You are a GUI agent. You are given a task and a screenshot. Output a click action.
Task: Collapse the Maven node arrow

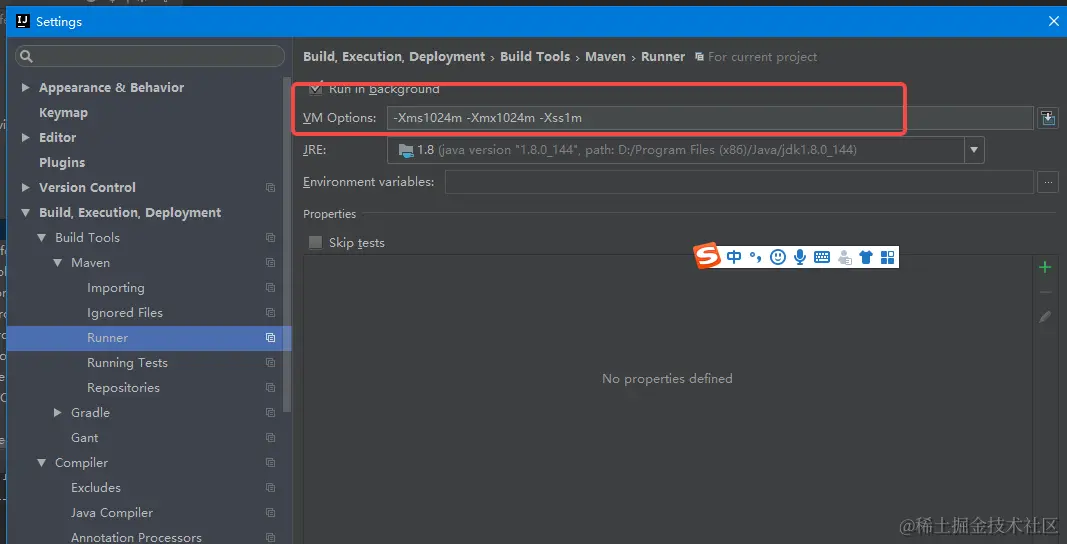click(58, 263)
